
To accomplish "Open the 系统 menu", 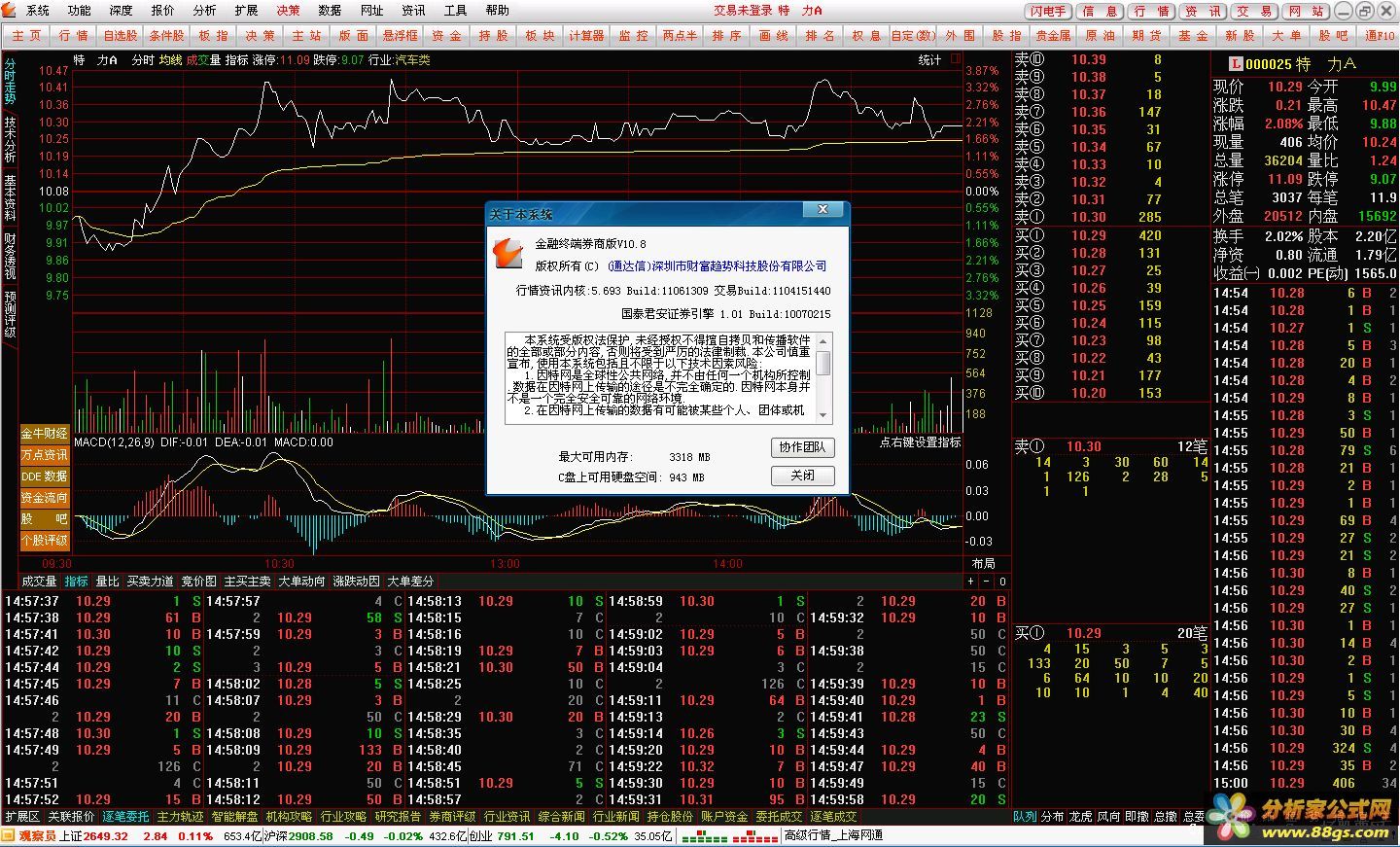I will click(x=38, y=10).
